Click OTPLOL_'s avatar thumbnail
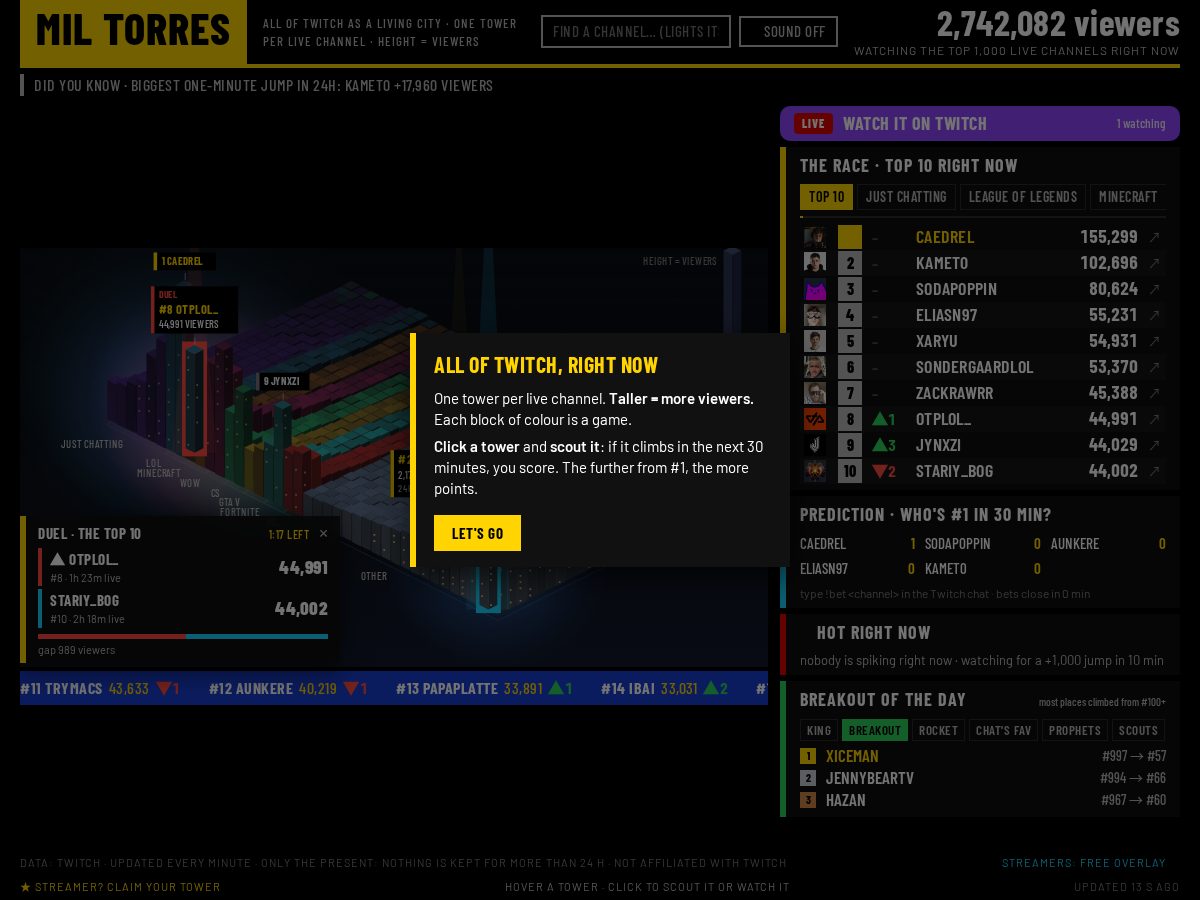 (x=815, y=419)
